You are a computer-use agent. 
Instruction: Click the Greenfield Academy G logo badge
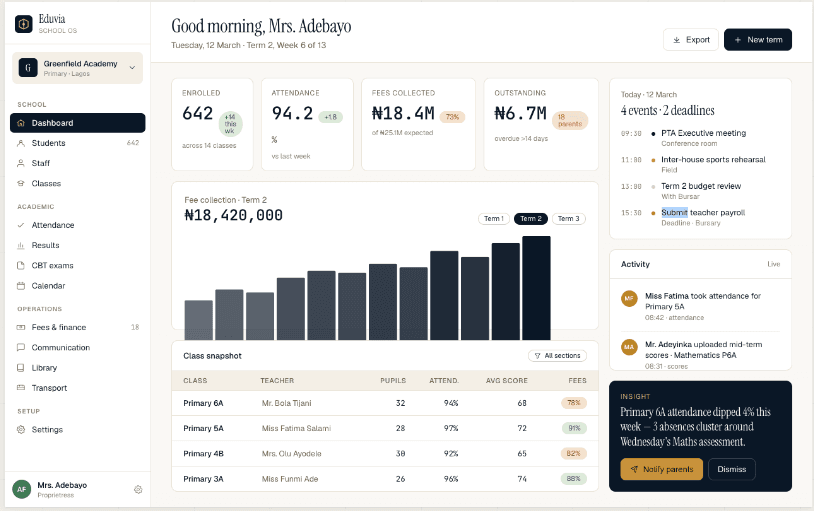(x=28, y=68)
